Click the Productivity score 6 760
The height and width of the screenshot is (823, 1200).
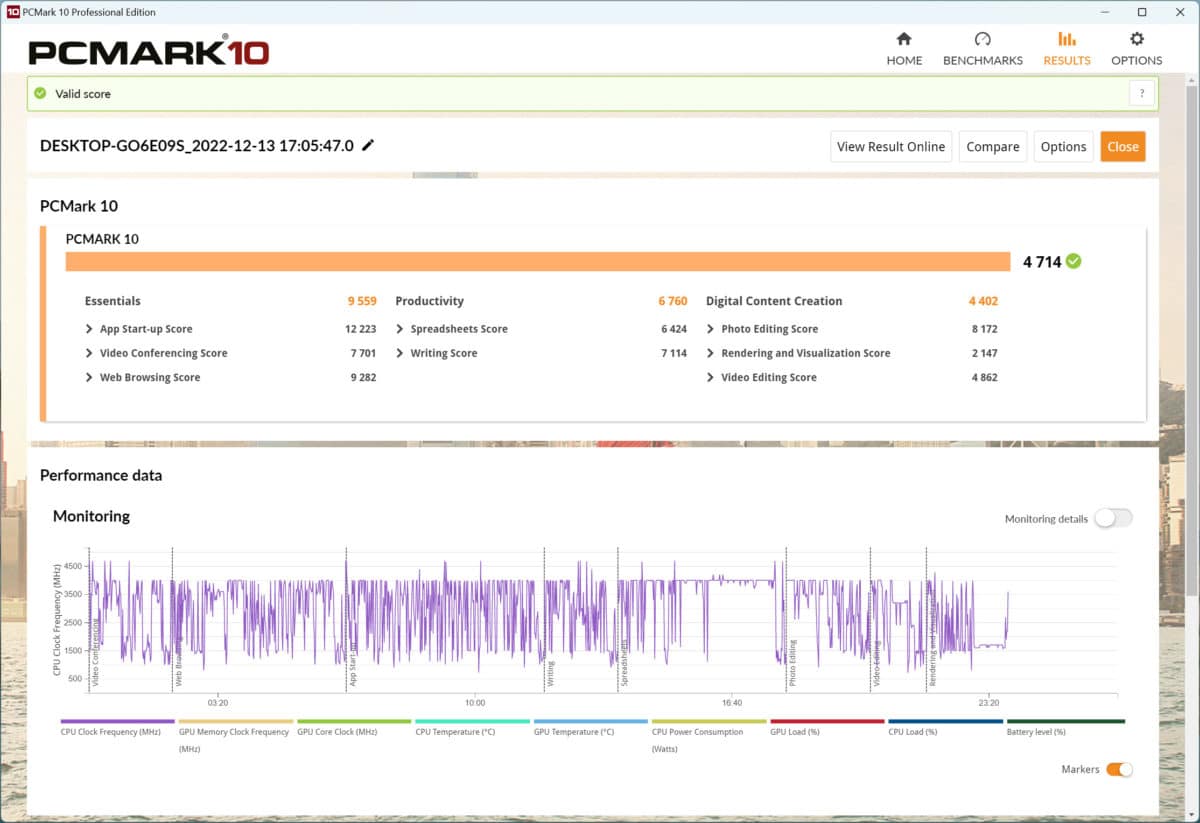(673, 301)
